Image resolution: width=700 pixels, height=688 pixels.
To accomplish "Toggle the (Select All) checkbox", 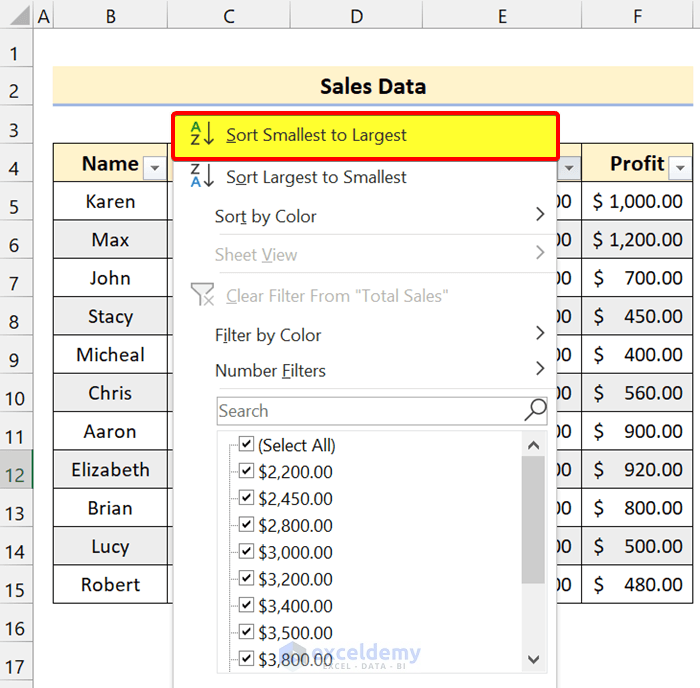I will click(247, 445).
